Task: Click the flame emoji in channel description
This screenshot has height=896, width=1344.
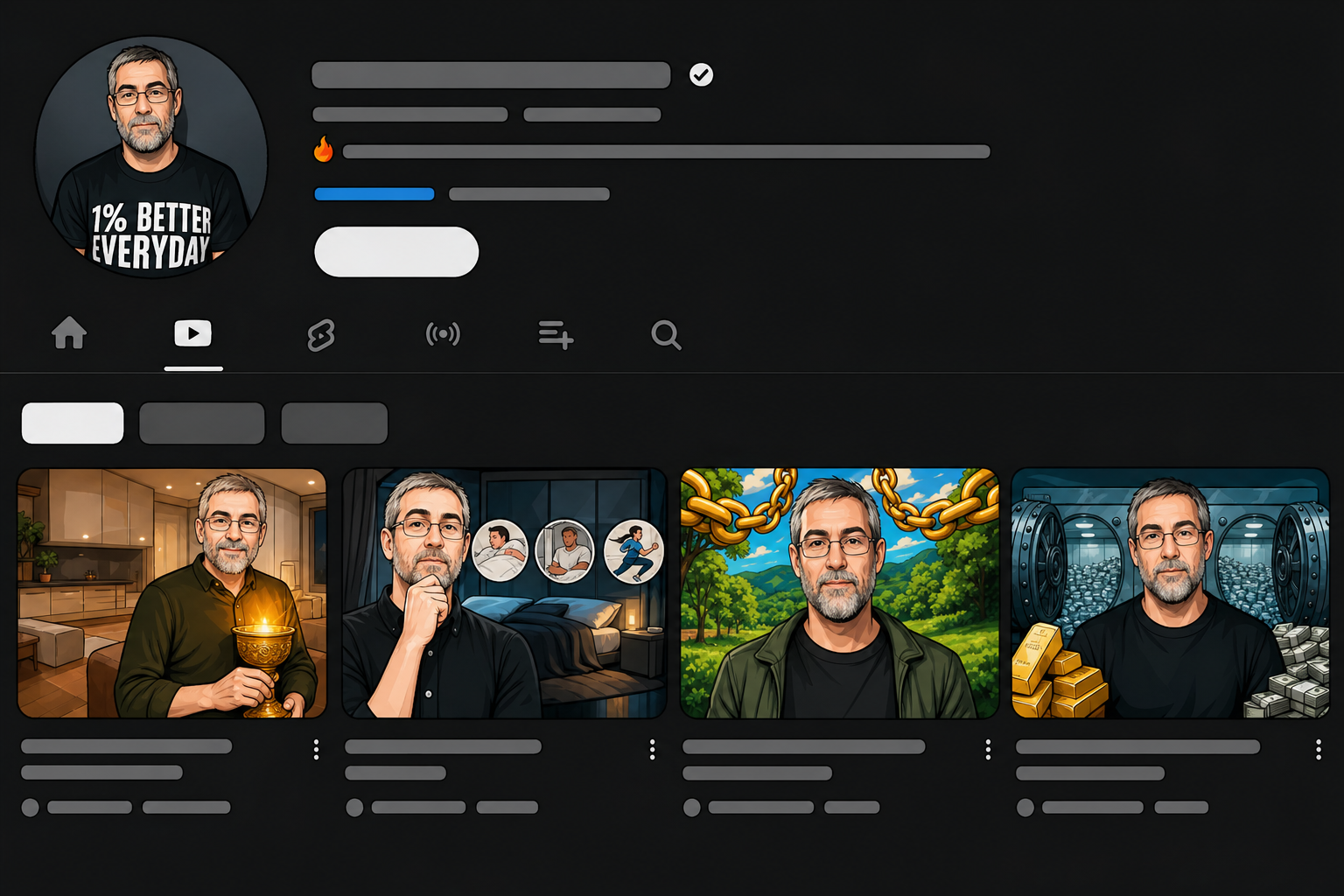Action: (324, 150)
